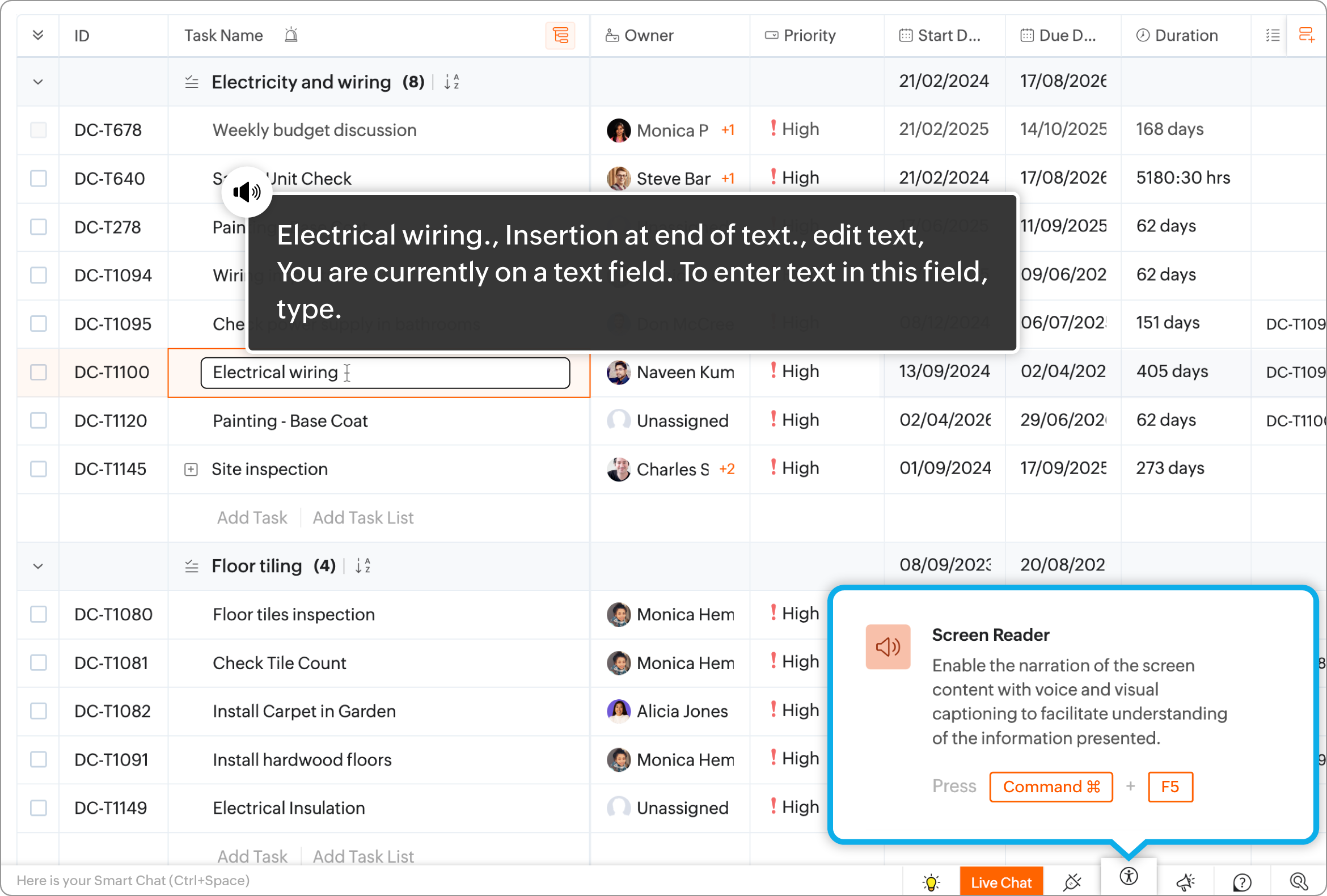Check the box for DC-T1082

pos(38,711)
